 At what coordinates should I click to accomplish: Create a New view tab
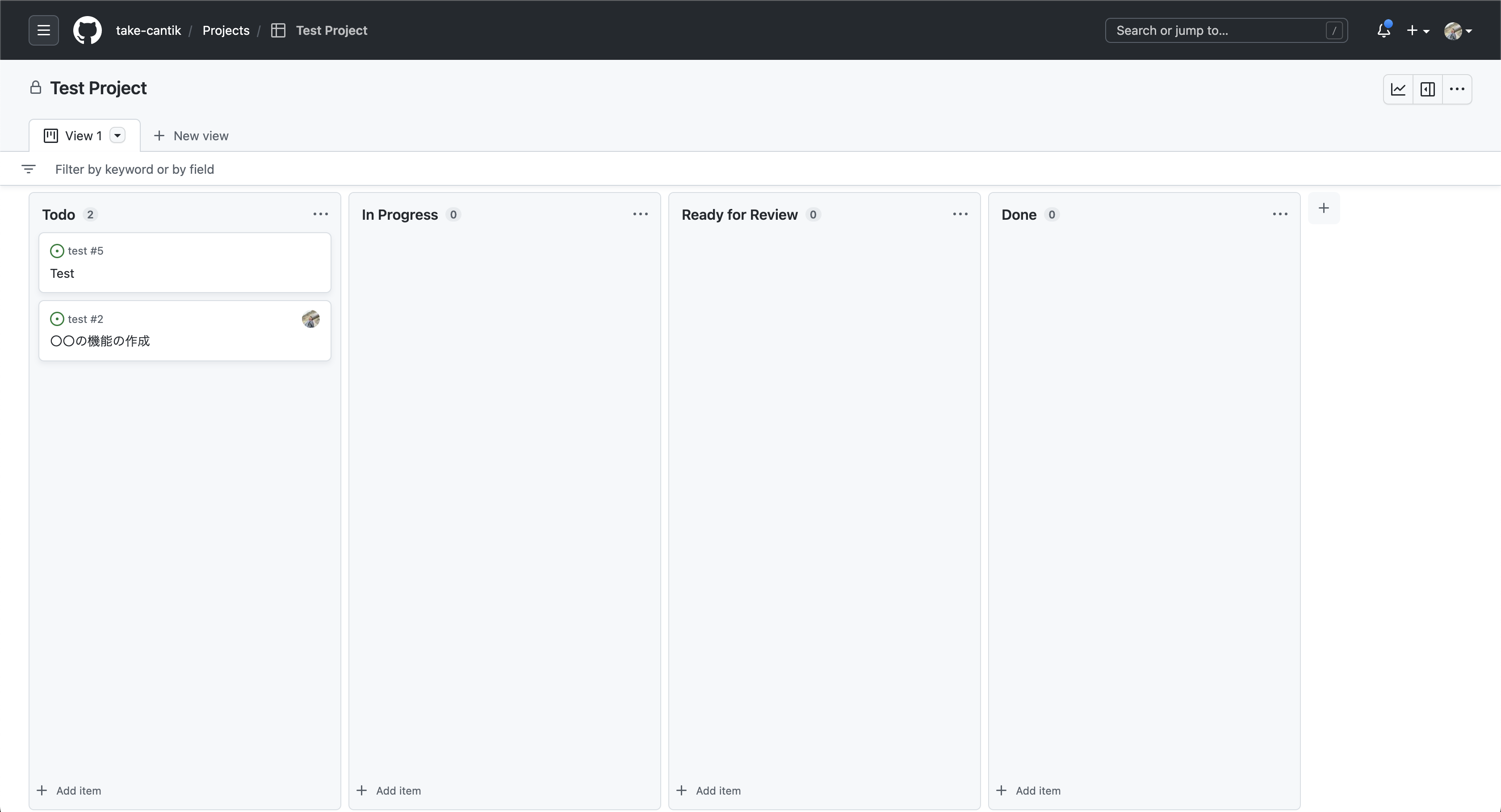tap(191, 136)
